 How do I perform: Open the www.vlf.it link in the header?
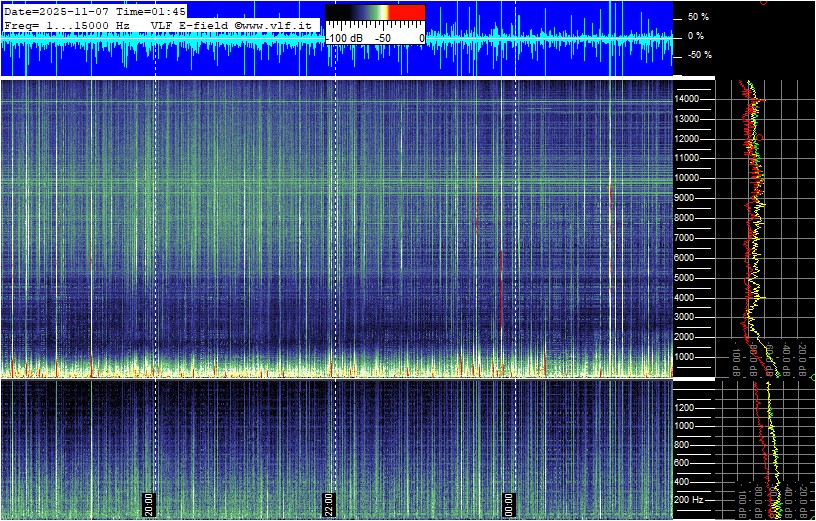[280, 24]
